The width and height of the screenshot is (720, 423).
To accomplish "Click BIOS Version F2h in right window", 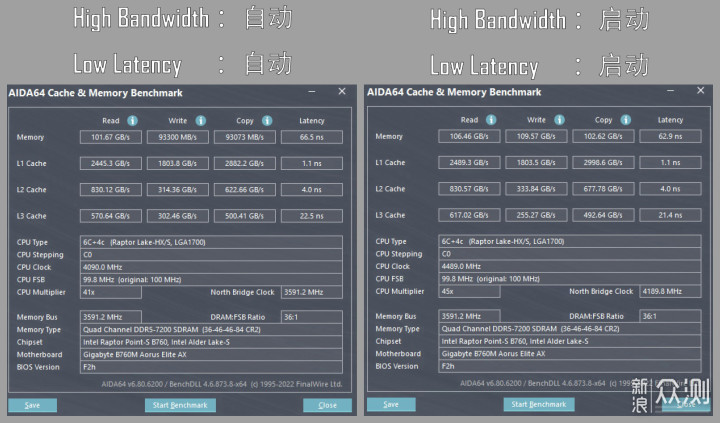I will 570,366.
